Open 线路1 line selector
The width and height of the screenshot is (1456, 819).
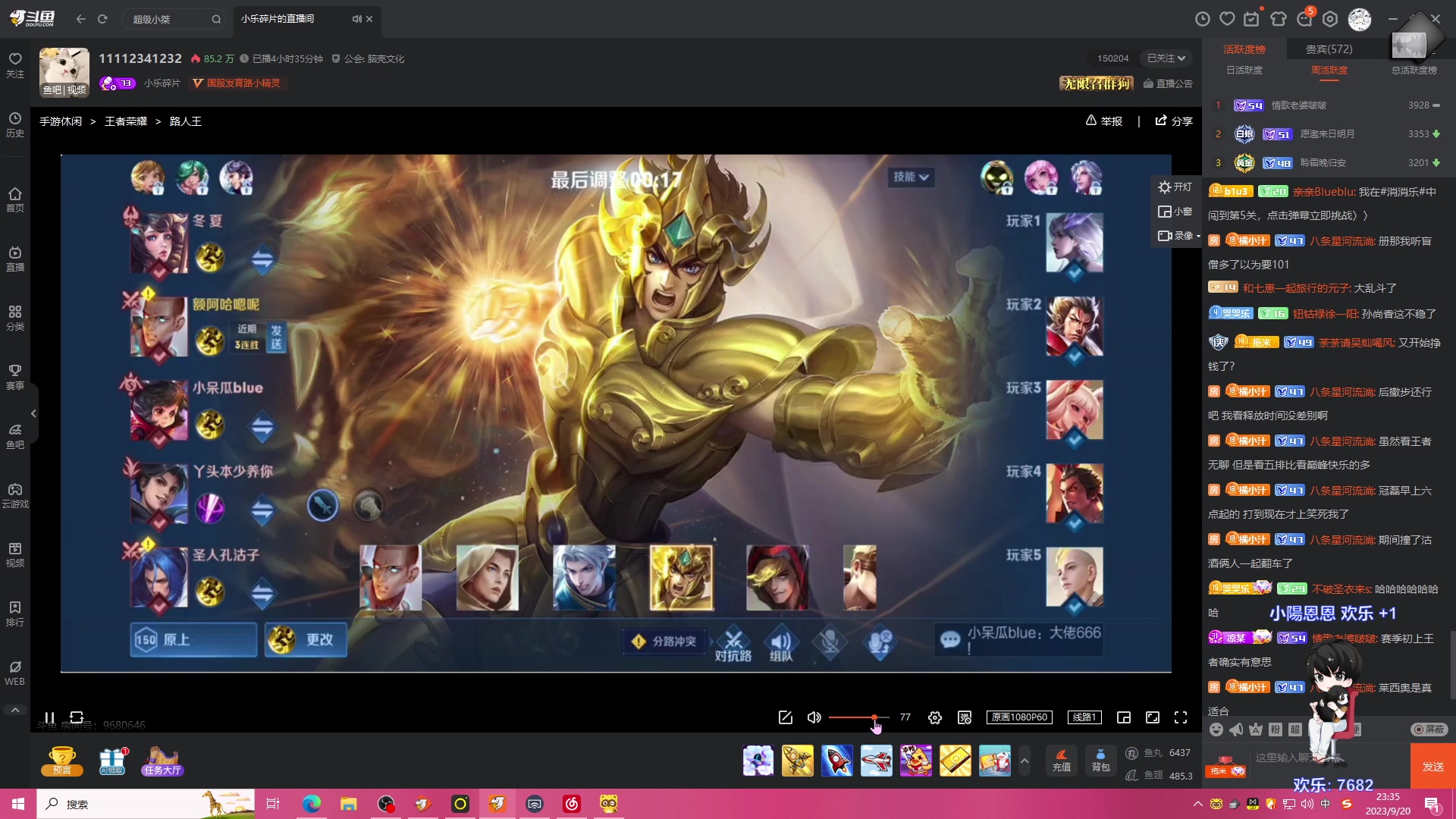(1084, 717)
